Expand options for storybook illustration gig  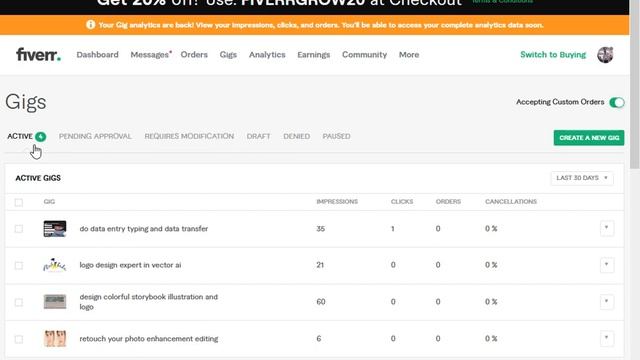607,302
